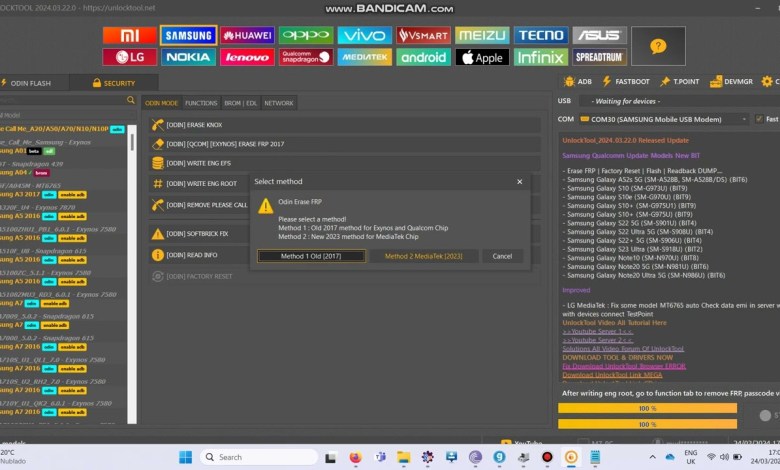780x470 pixels.
Task: Open the SECURITY tab
Action: [x=113, y=83]
